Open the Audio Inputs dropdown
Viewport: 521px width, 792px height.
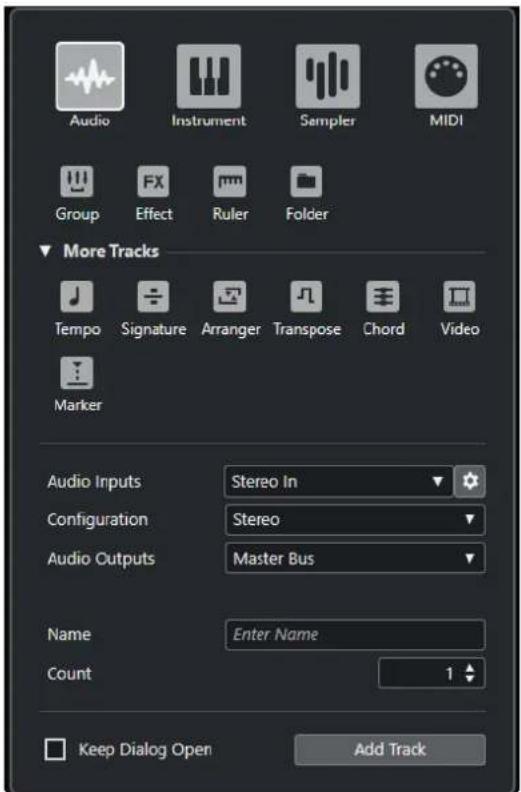pos(338,481)
